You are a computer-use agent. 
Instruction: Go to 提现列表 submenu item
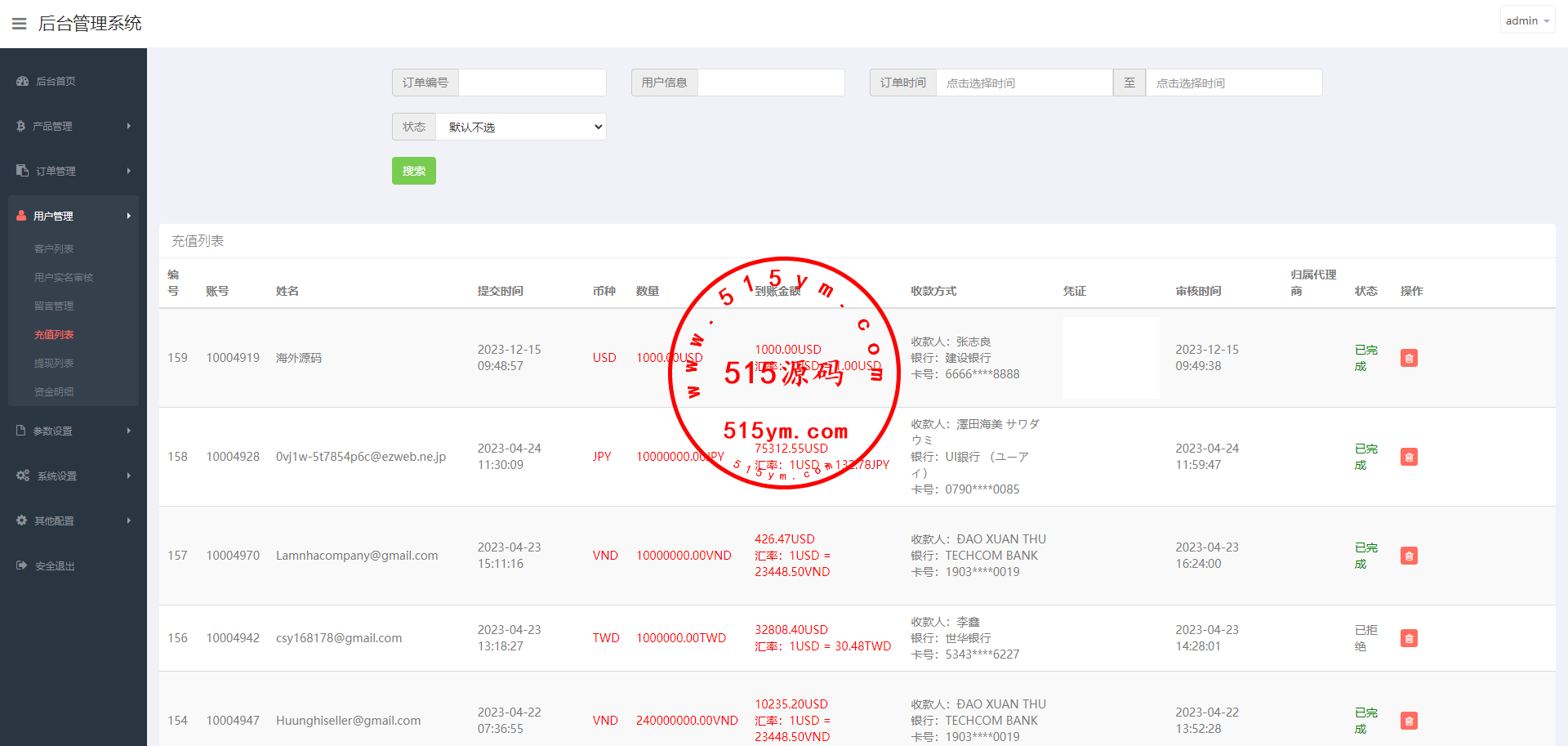point(54,363)
